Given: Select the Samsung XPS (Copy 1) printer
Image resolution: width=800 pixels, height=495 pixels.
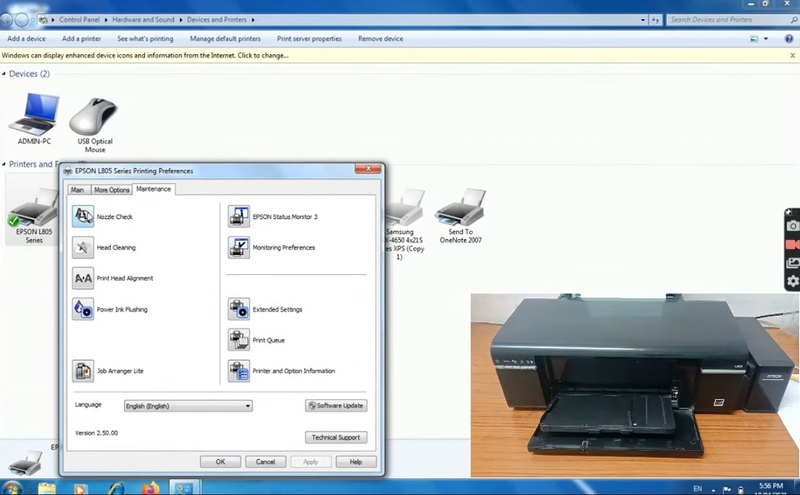Looking at the screenshot, I should pyautogui.click(x=404, y=224).
